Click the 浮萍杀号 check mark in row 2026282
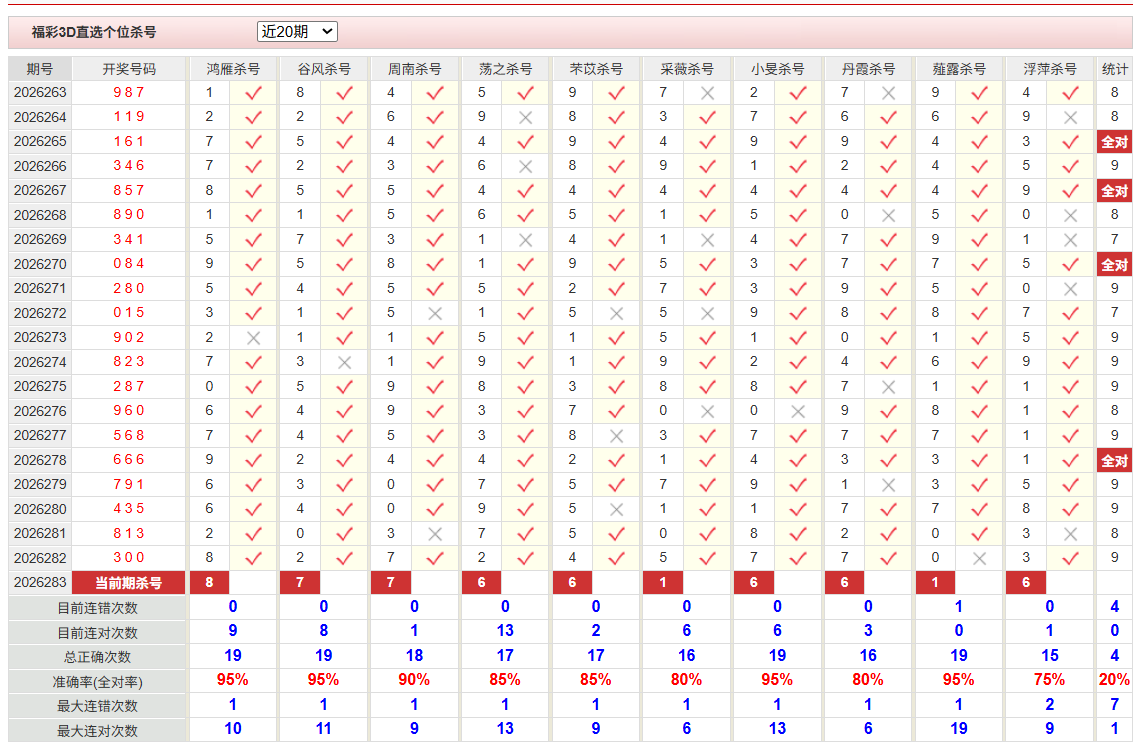This screenshot has height=753, width=1145. (x=1070, y=559)
